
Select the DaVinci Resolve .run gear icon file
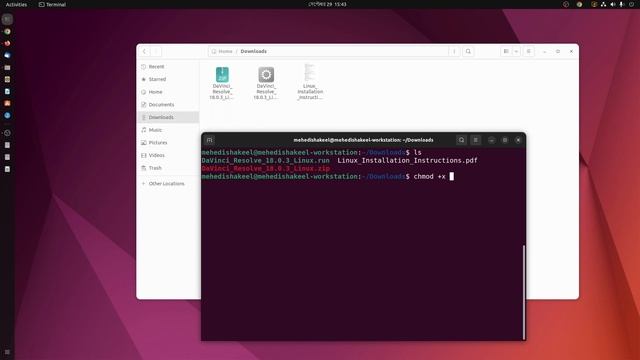point(266,83)
